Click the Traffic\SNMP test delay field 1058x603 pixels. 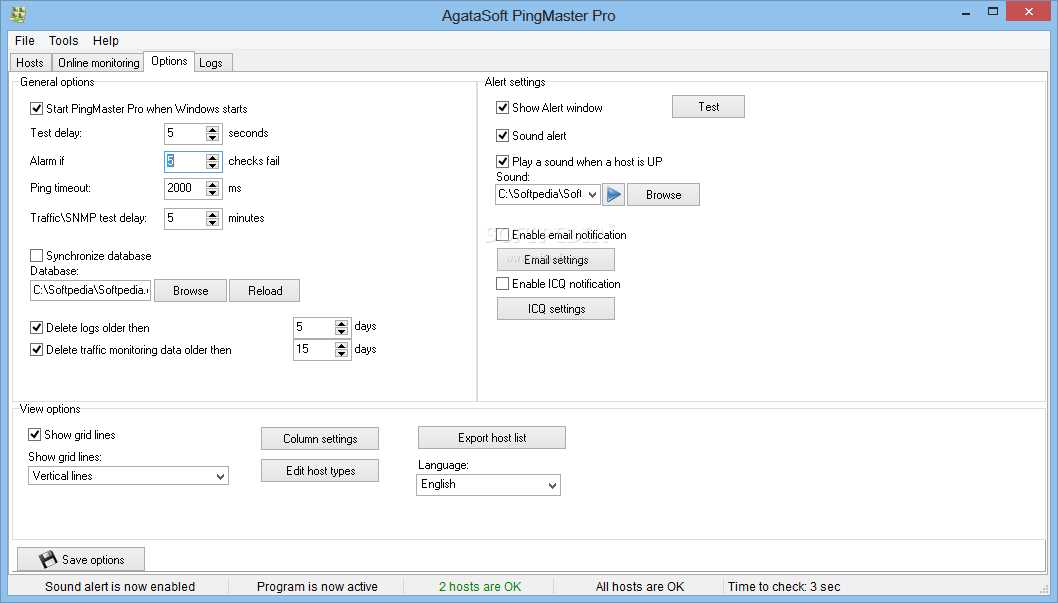coord(186,219)
